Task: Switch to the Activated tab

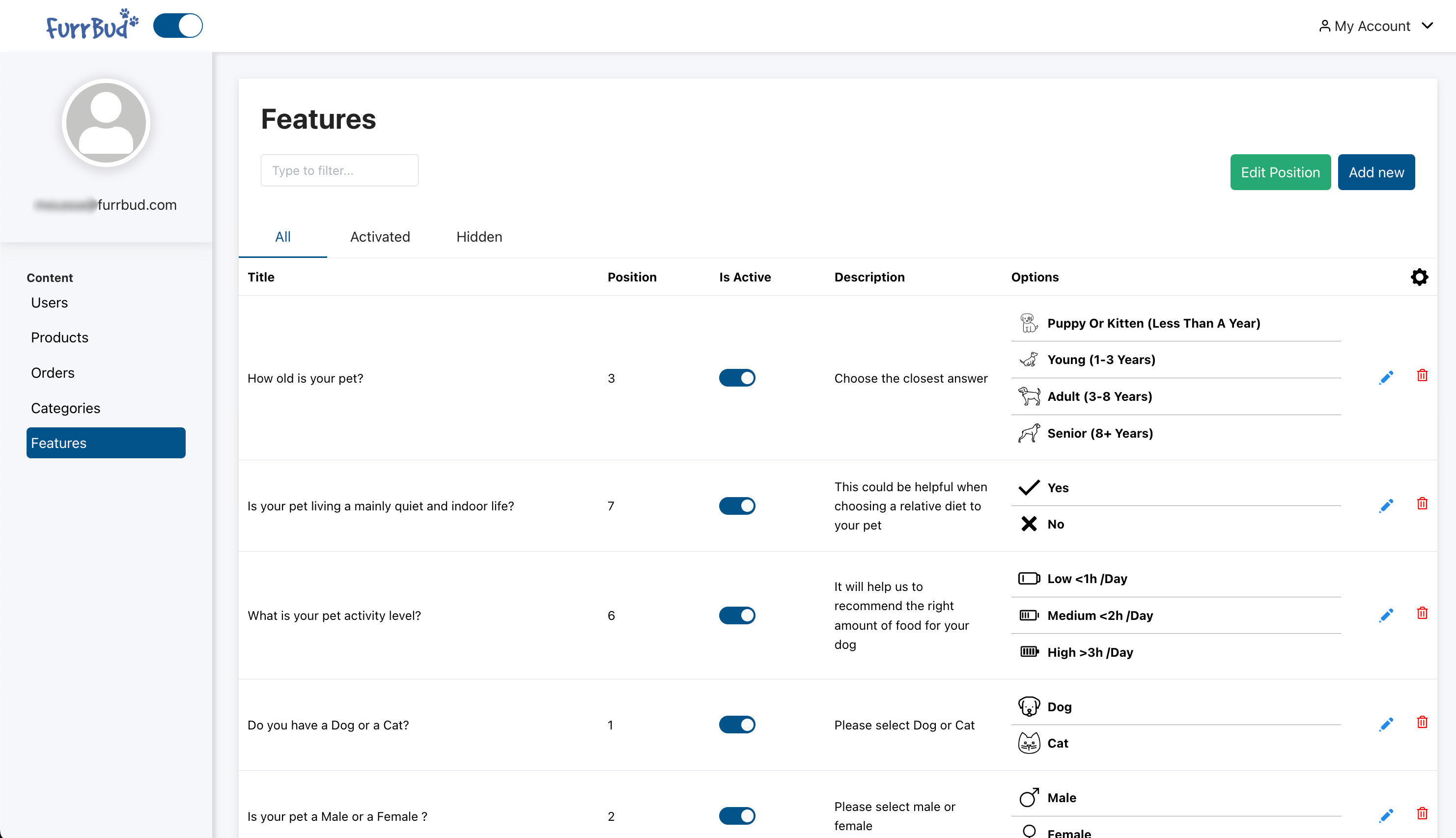Action: point(380,237)
